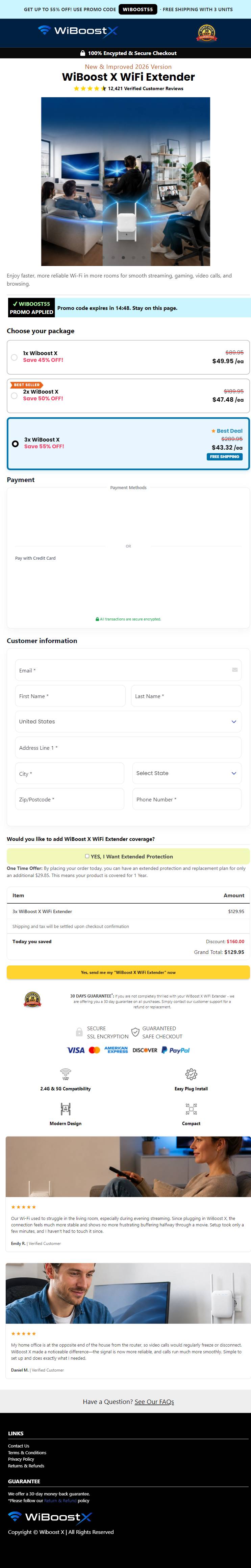251x1568 pixels.
Task: Click the Compact feature icon
Action: pos(191,1109)
